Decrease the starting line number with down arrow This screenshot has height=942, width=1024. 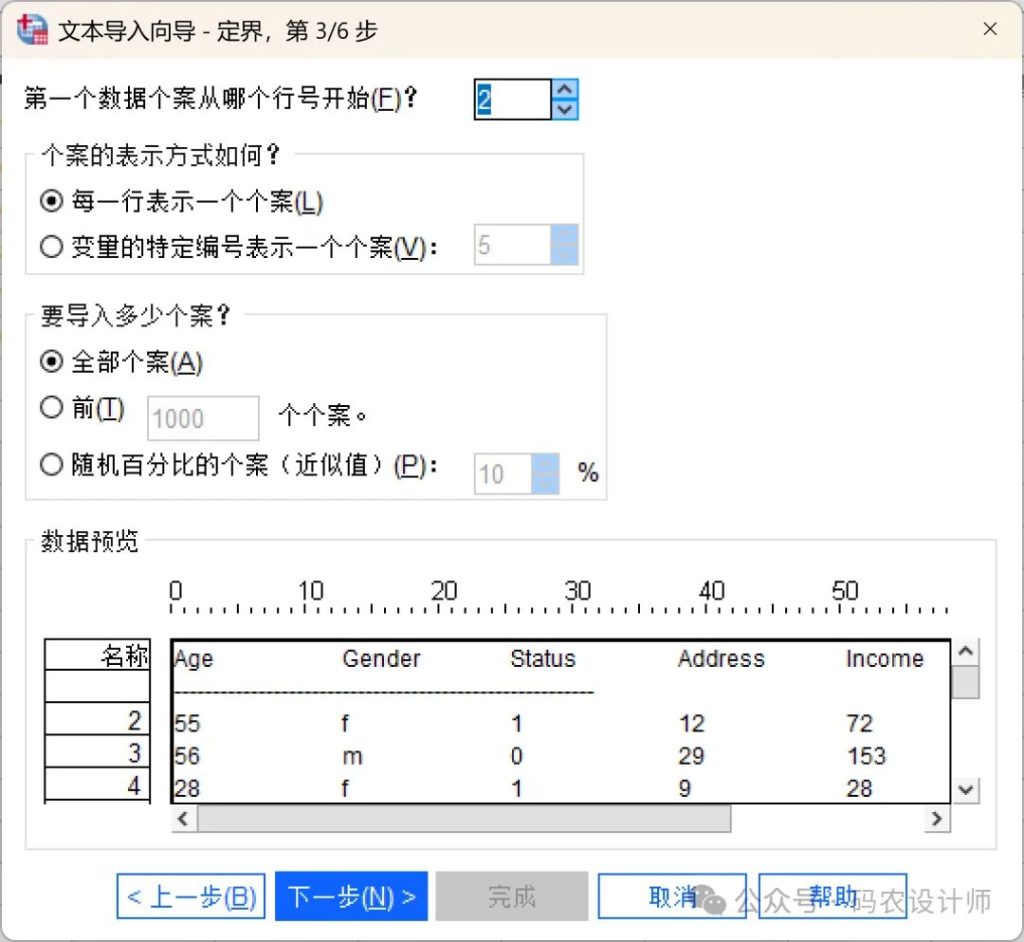[565, 110]
